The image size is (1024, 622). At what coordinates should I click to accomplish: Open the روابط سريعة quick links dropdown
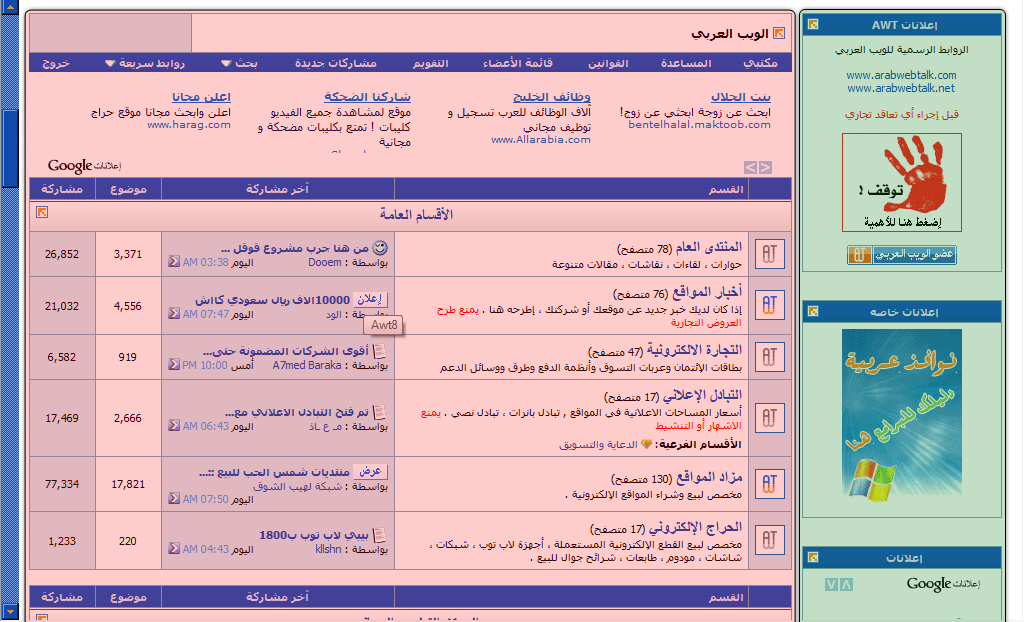tap(145, 63)
